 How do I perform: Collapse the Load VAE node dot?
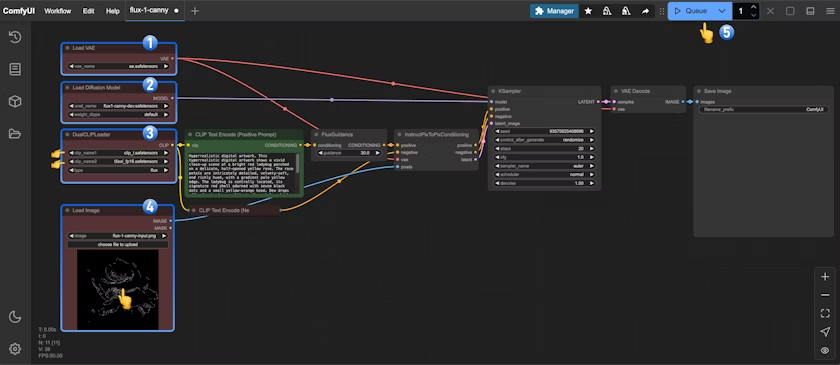(68, 48)
